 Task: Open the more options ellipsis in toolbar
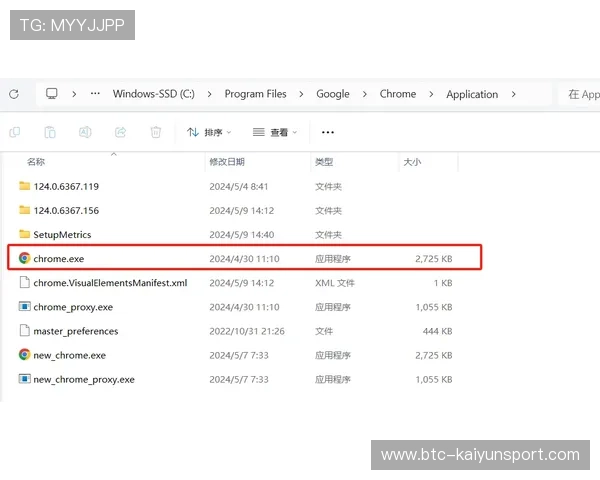pos(328,132)
